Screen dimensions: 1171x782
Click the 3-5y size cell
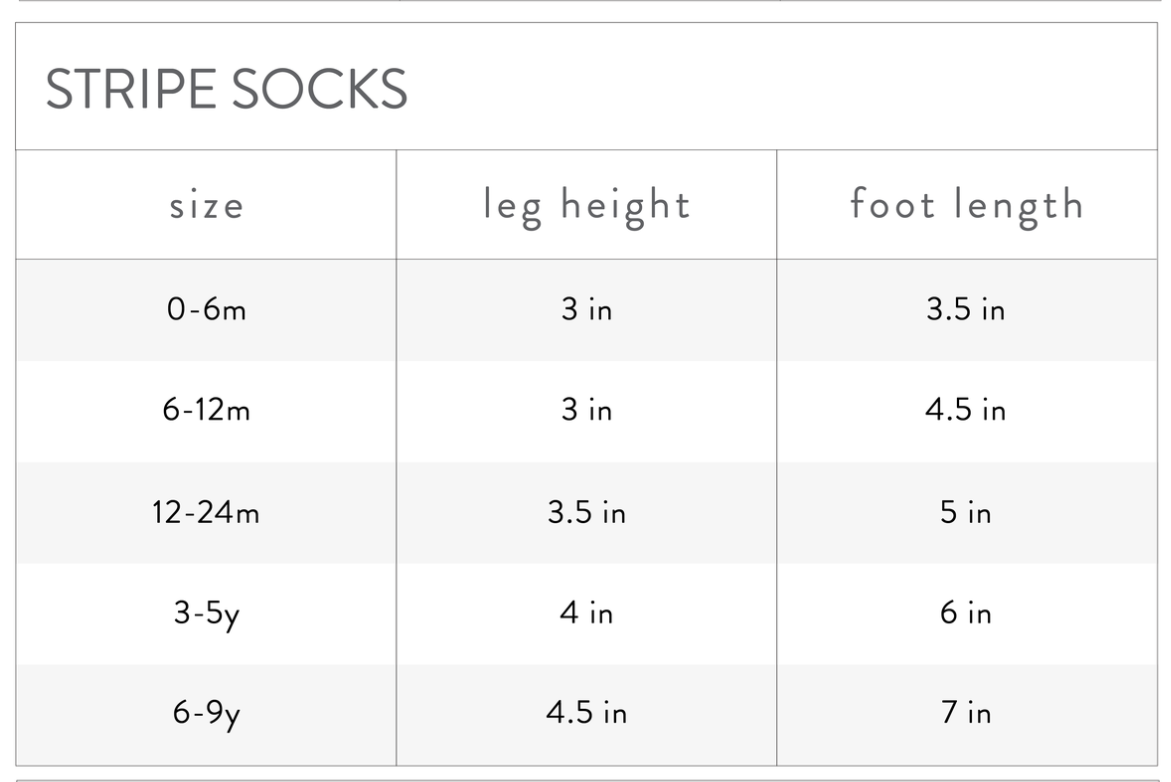pos(207,614)
